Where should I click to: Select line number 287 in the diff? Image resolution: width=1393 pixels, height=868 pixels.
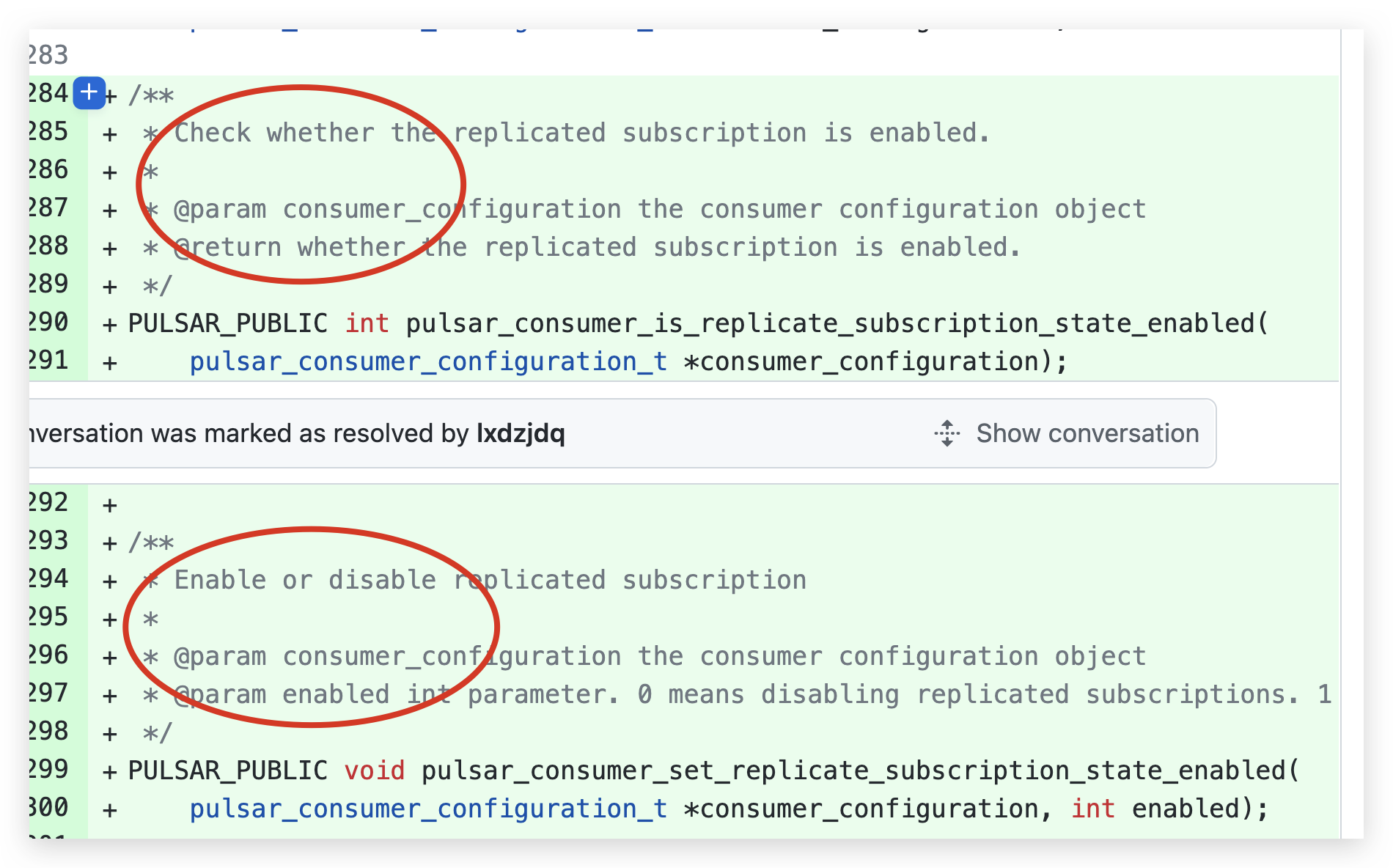[49, 208]
